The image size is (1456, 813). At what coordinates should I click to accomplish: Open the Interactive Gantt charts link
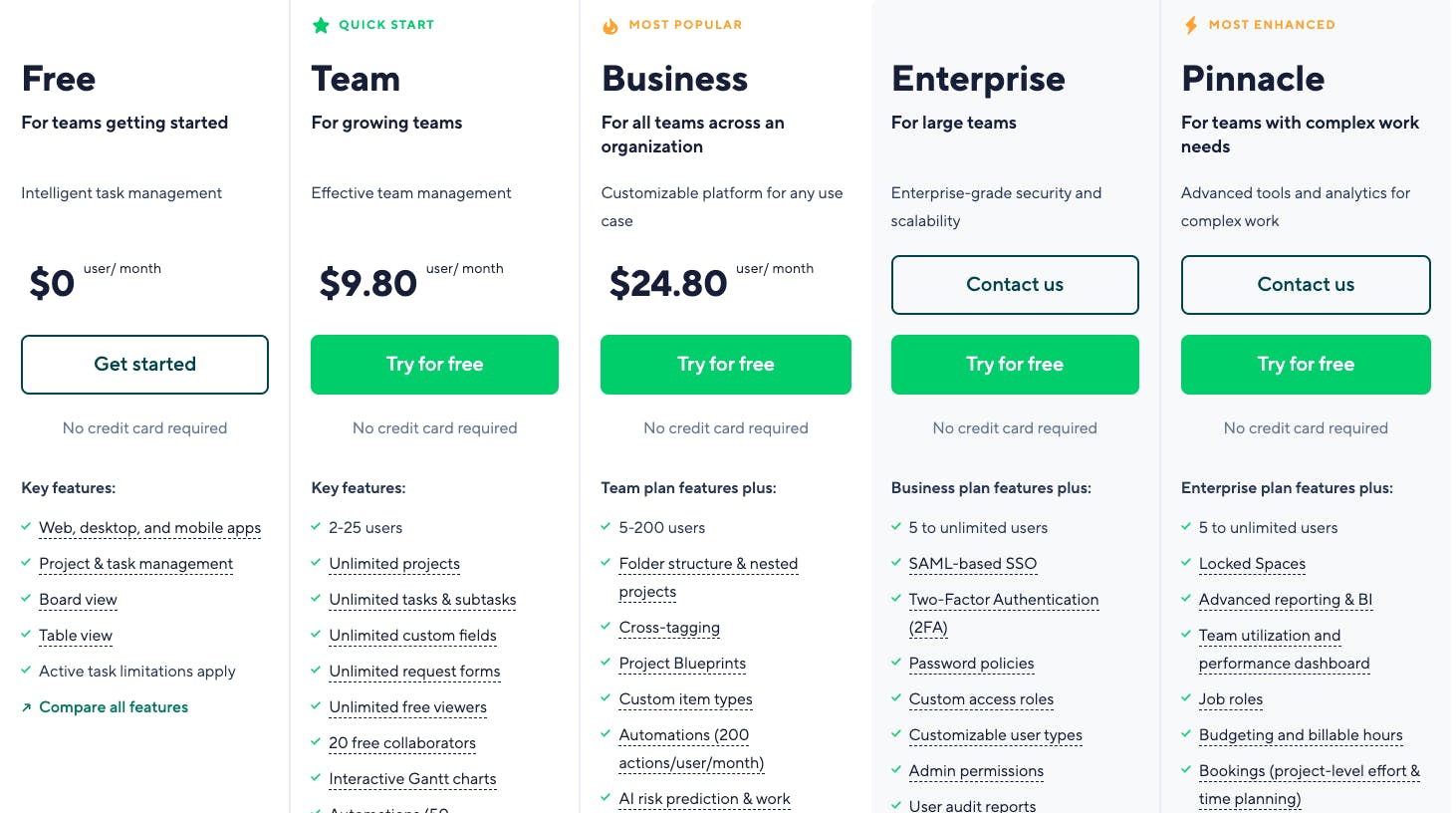412,778
